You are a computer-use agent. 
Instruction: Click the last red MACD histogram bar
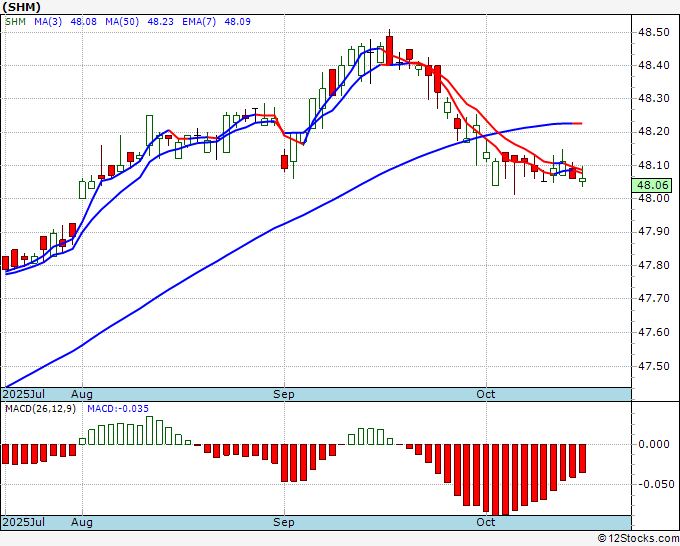[582, 458]
